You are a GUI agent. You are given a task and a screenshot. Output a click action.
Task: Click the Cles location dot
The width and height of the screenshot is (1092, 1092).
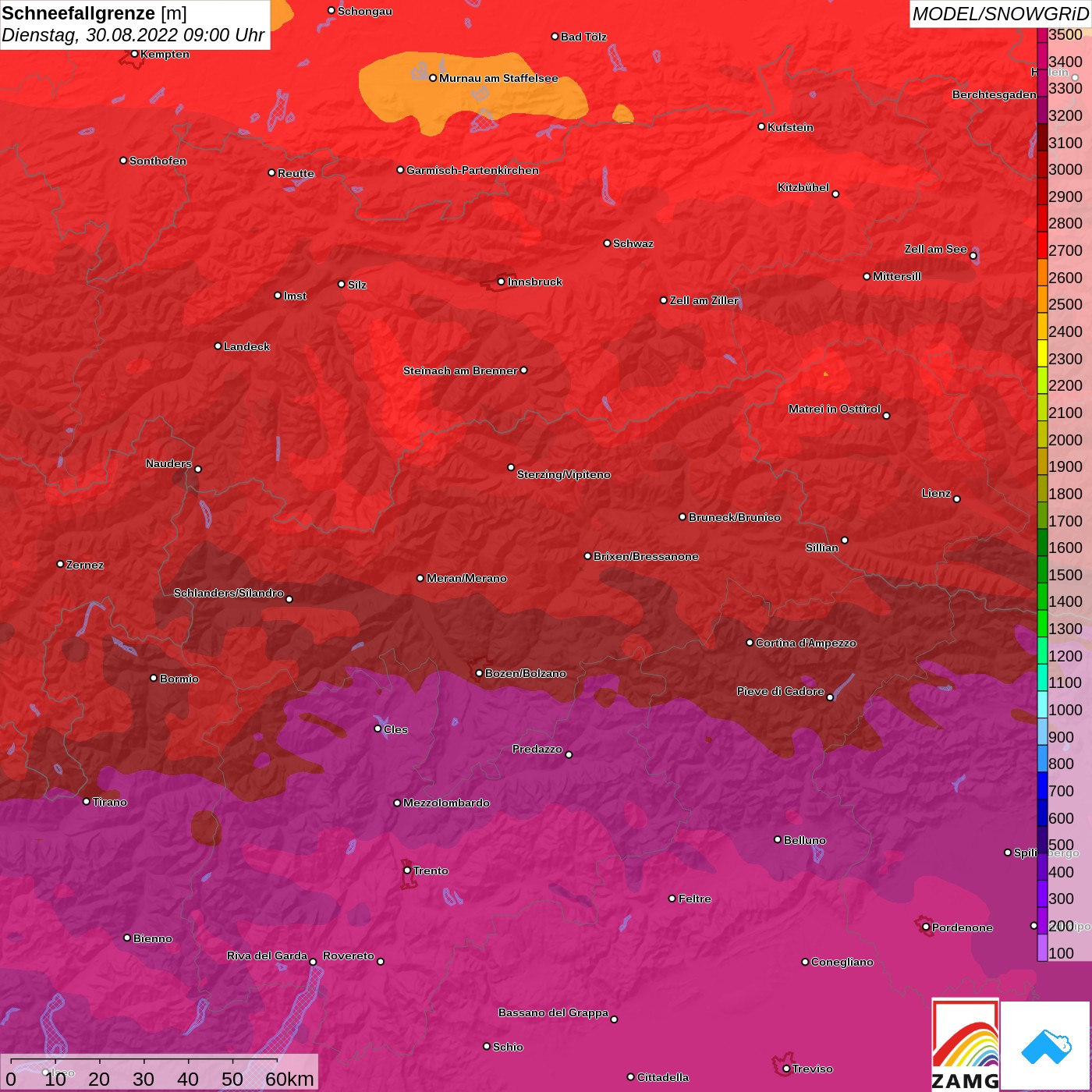(378, 729)
